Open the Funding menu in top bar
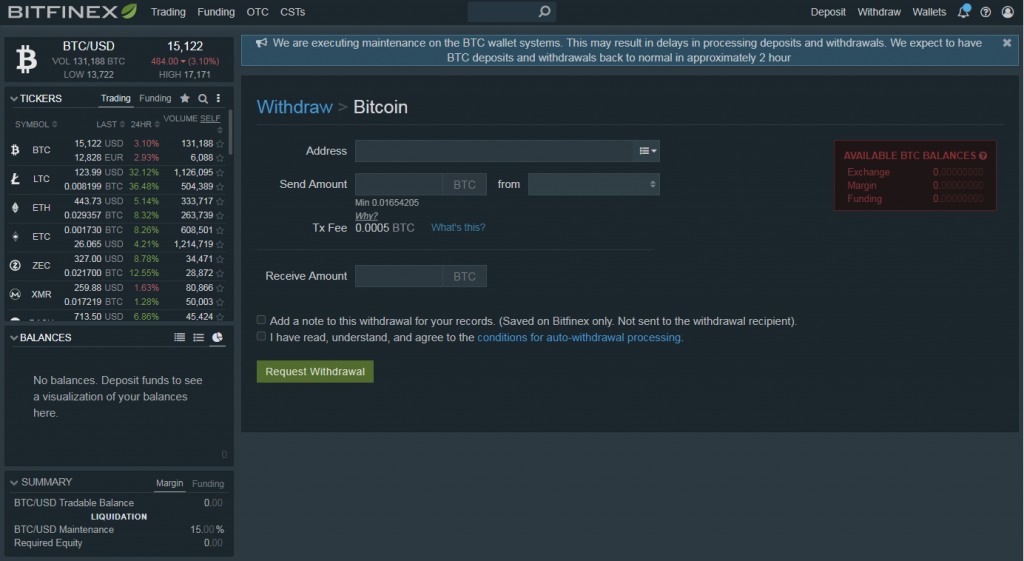The width and height of the screenshot is (1024, 561). click(x=216, y=12)
